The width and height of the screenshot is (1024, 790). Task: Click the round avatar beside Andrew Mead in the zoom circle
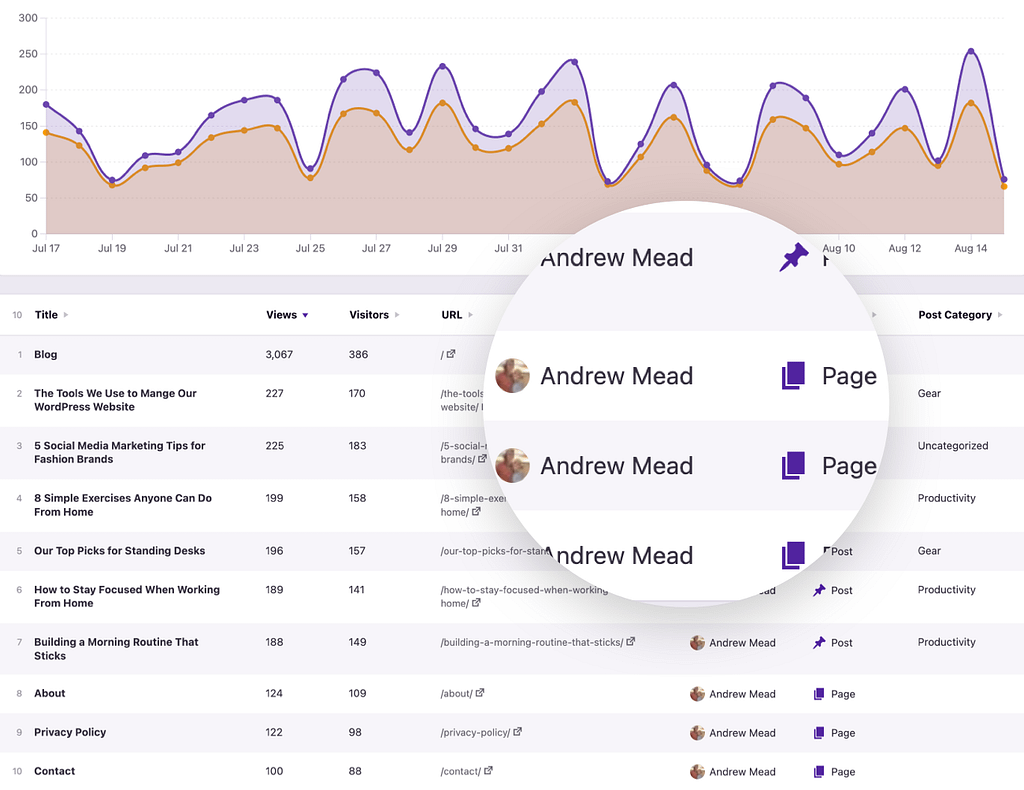click(512, 375)
